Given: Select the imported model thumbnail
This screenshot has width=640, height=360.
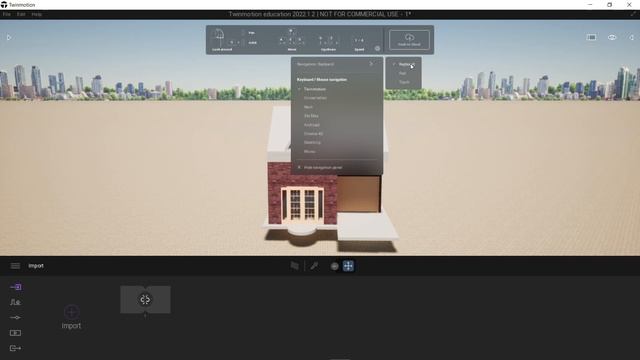Looking at the screenshot, I should [145, 300].
